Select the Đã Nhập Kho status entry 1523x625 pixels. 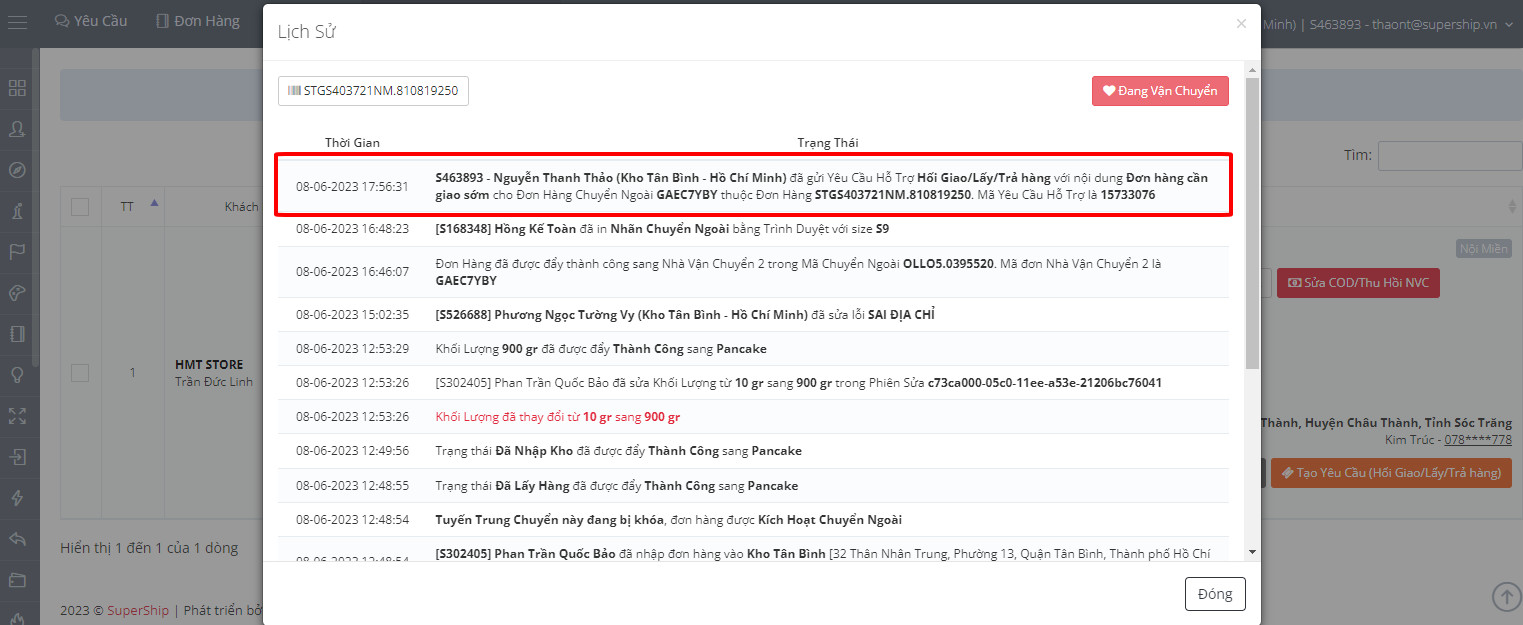[753, 451]
